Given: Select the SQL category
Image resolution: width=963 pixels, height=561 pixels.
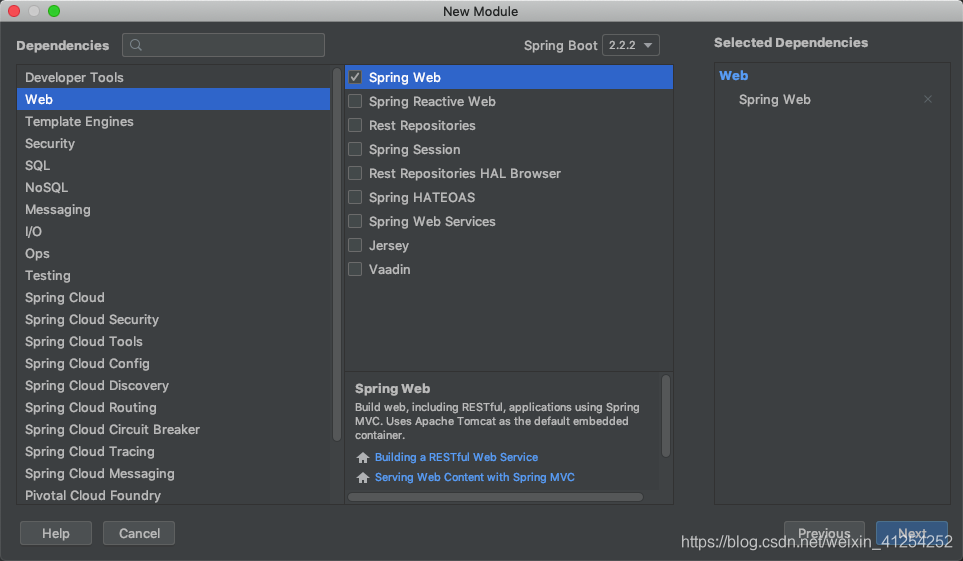Looking at the screenshot, I should [x=174, y=165].
